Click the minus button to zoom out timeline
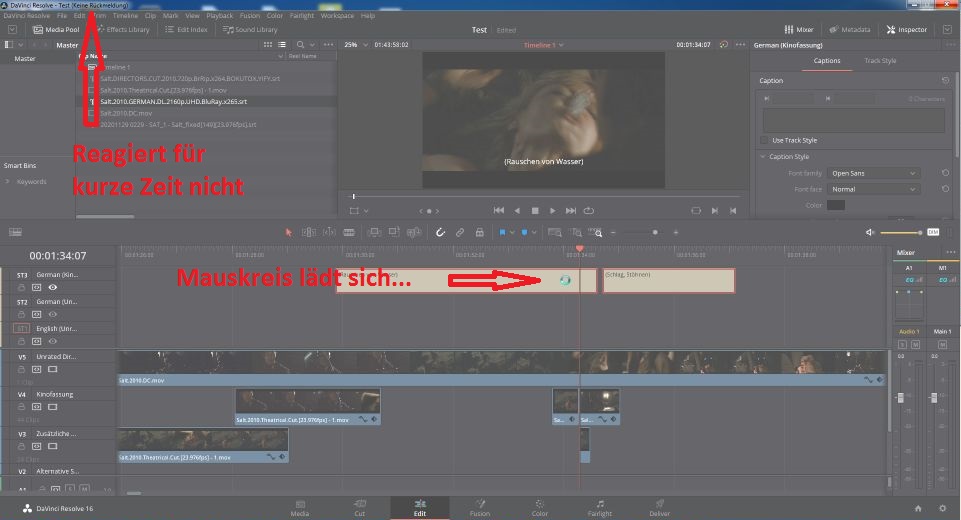The image size is (961, 520). (x=613, y=232)
